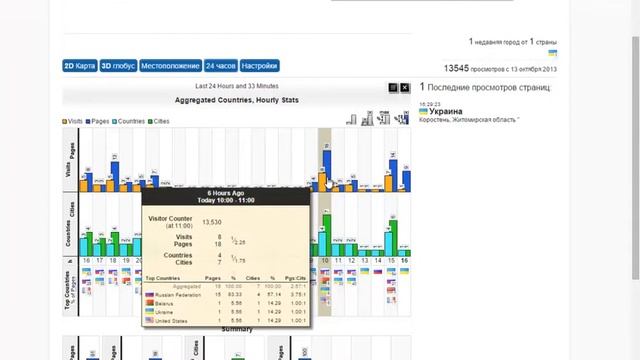
Task: Click the Belarus flag in the tooltip table
Action: point(149,303)
